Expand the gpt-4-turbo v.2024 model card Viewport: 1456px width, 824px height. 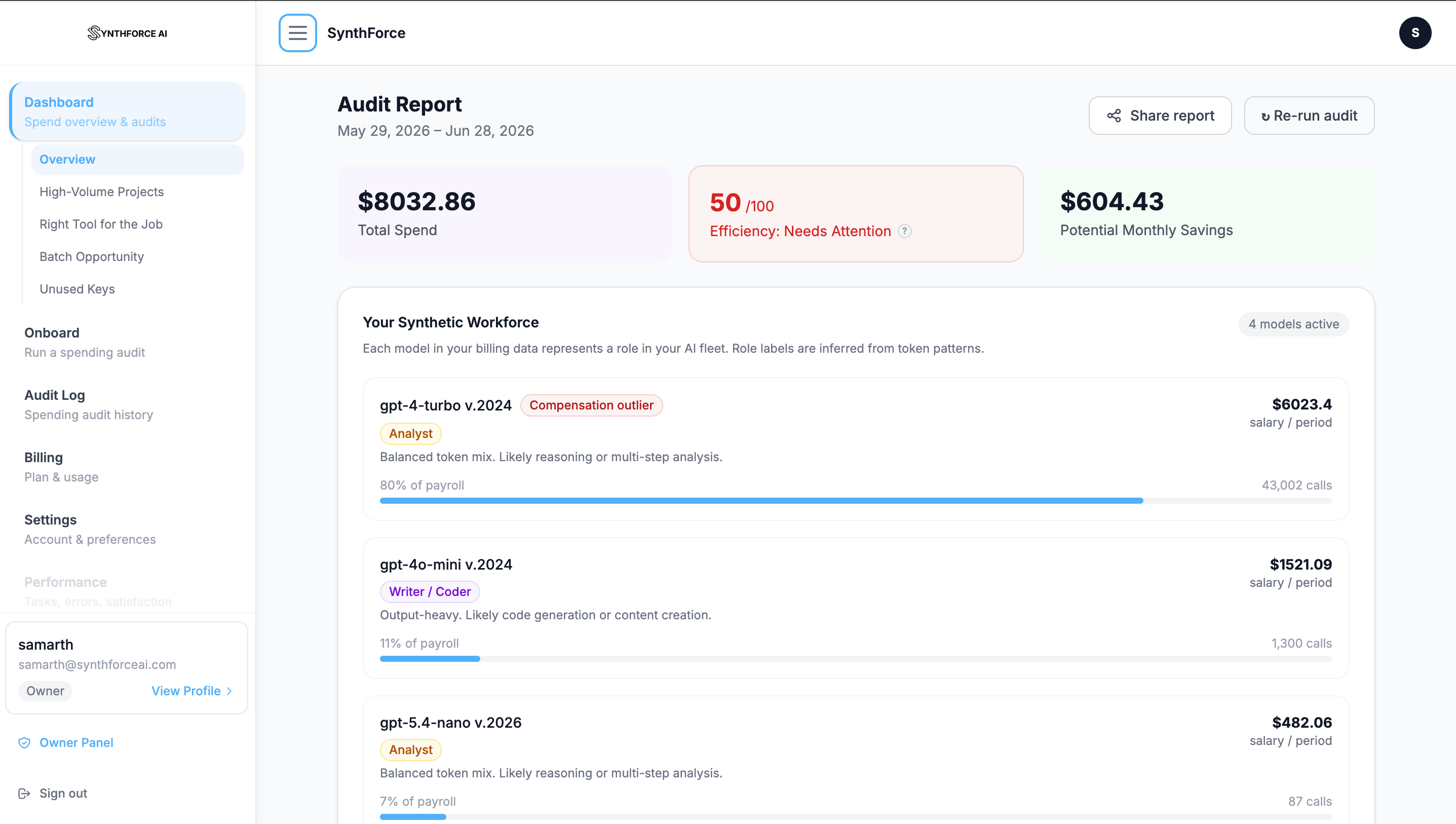point(856,449)
